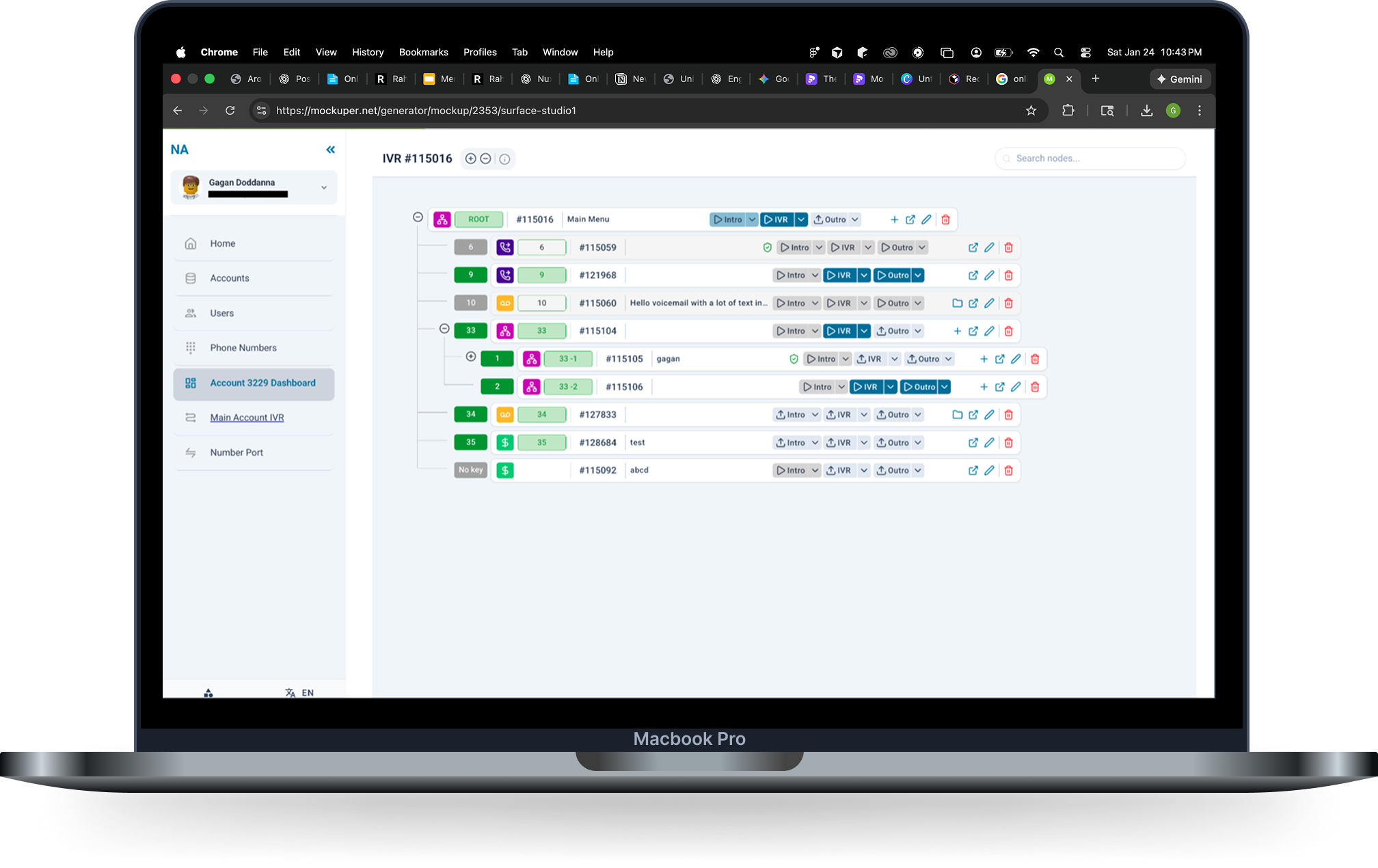Click the dollar sign icon on node #128684
1378x868 pixels.
505,442
